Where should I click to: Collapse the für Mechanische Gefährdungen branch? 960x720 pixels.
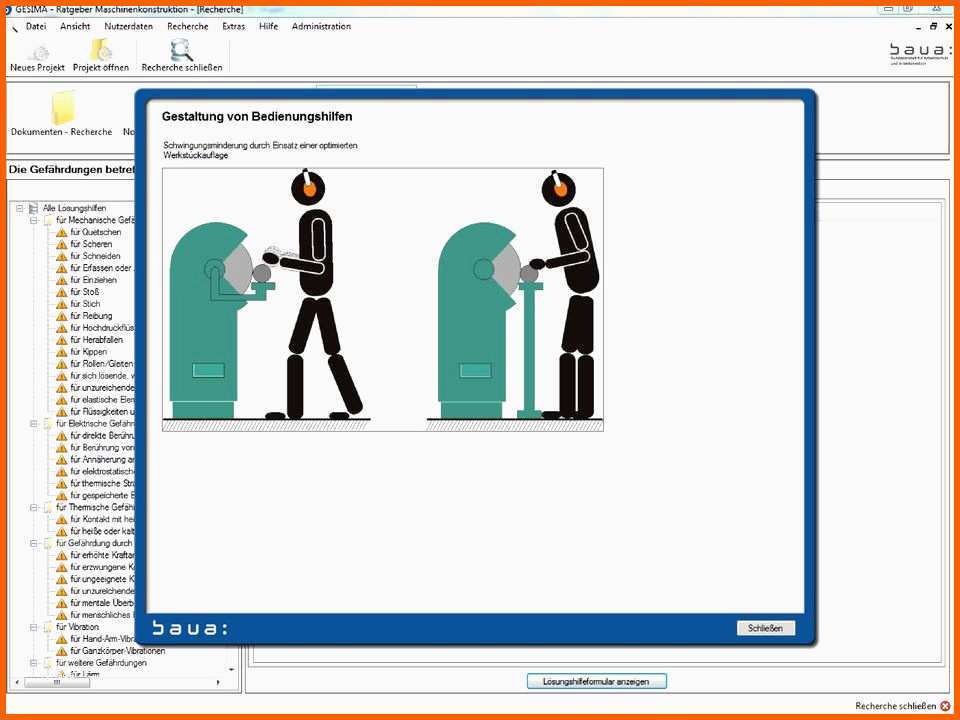(x=34, y=220)
